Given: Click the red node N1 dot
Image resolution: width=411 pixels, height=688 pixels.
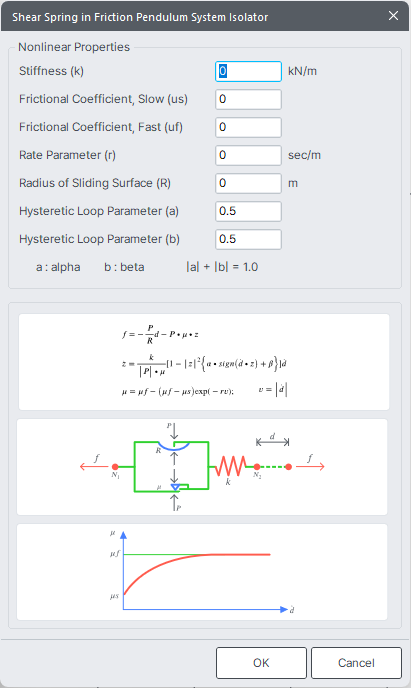Looking at the screenshot, I should (115, 467).
